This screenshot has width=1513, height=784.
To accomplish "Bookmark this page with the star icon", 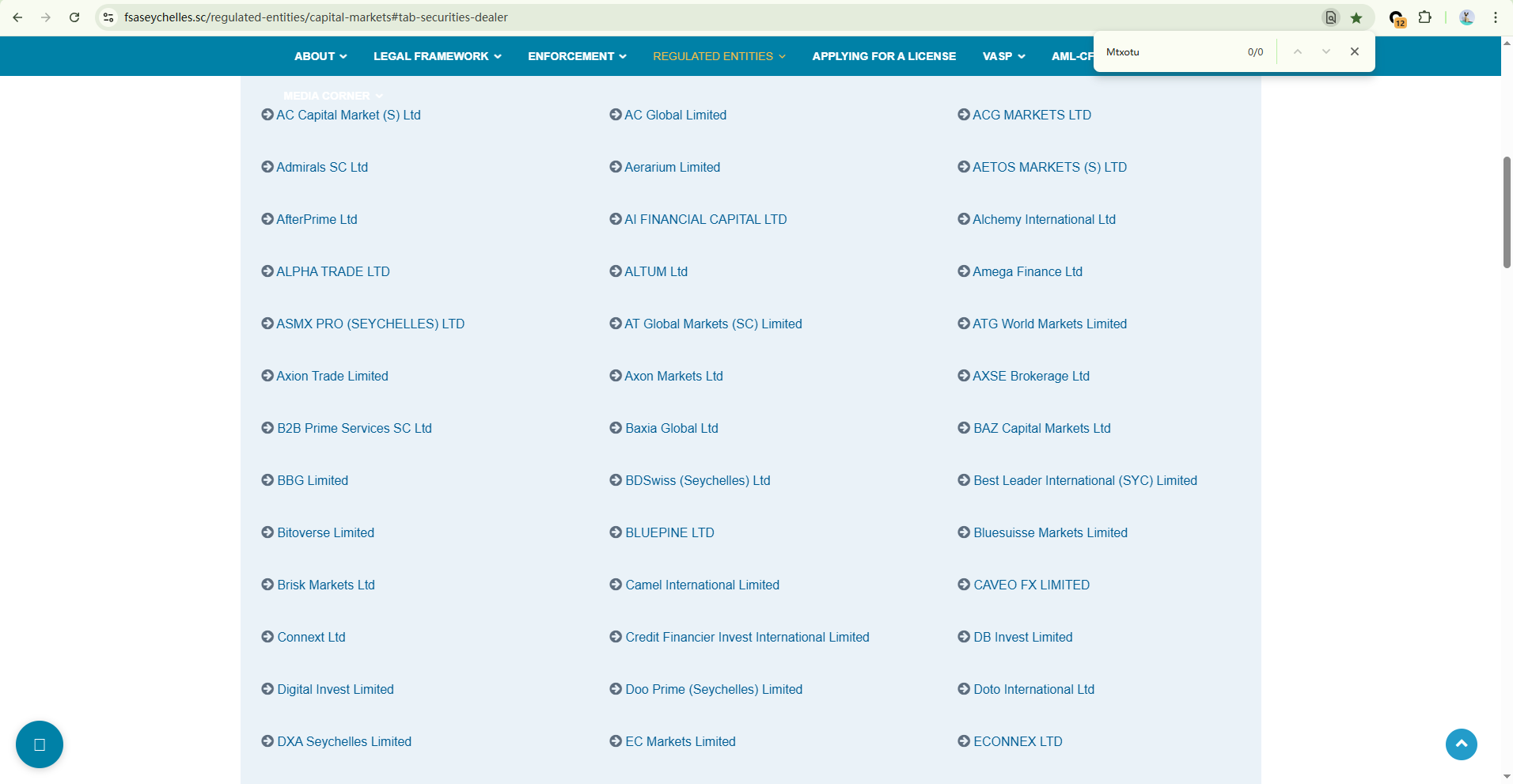I will point(1356,17).
